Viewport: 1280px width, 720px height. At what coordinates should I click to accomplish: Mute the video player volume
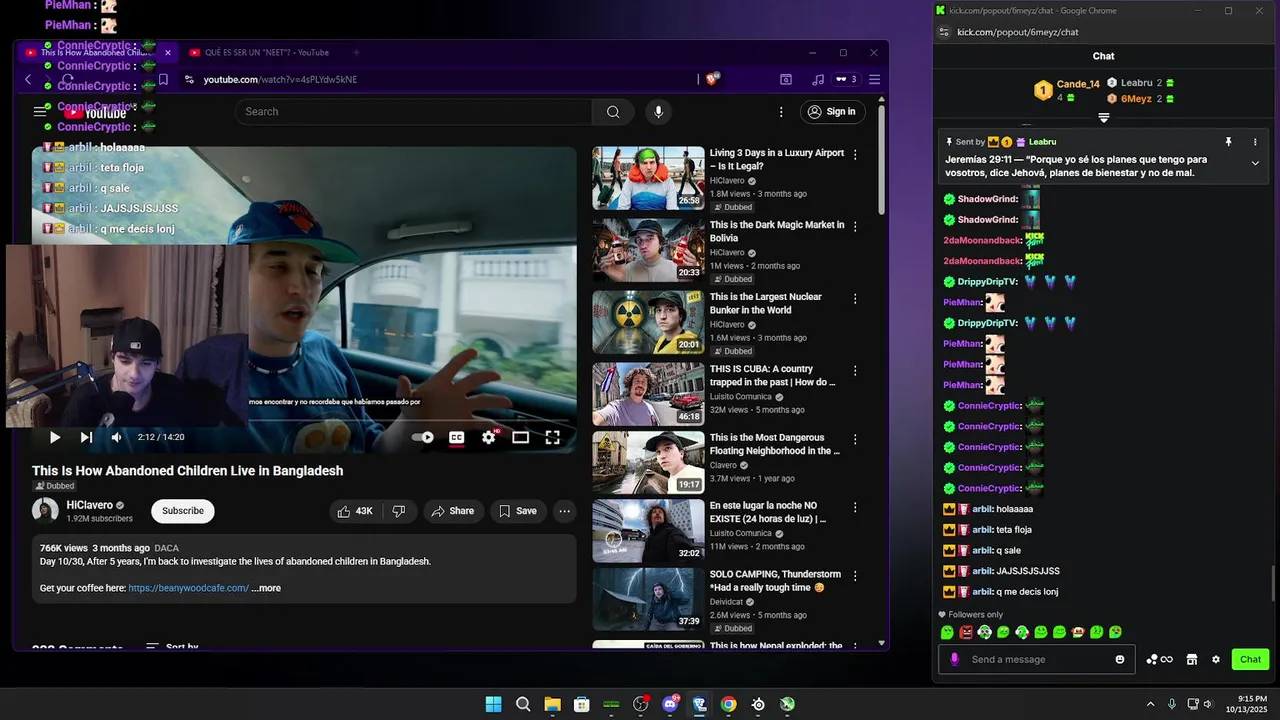point(116,437)
